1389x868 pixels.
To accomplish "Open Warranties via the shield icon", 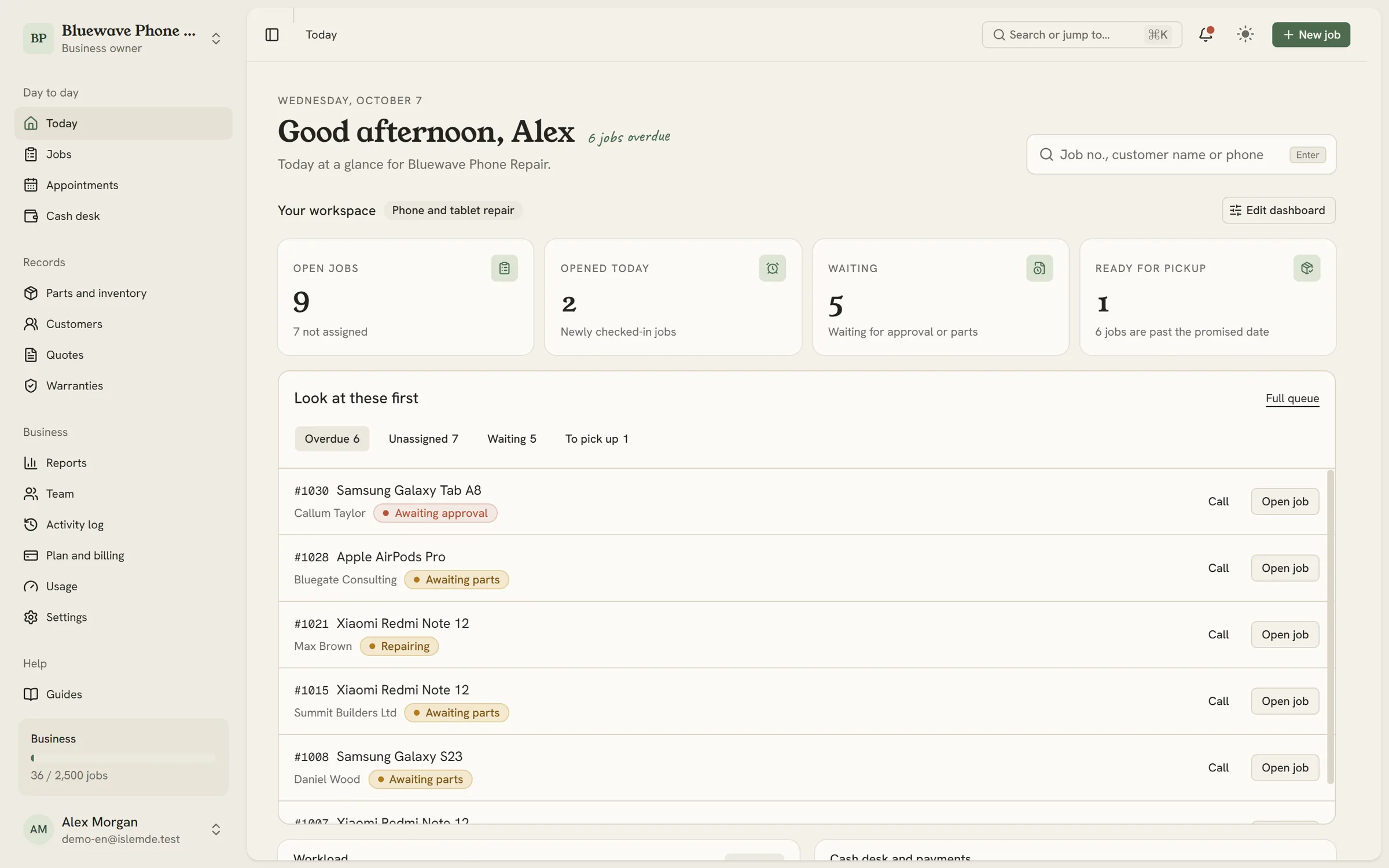I will [31, 385].
